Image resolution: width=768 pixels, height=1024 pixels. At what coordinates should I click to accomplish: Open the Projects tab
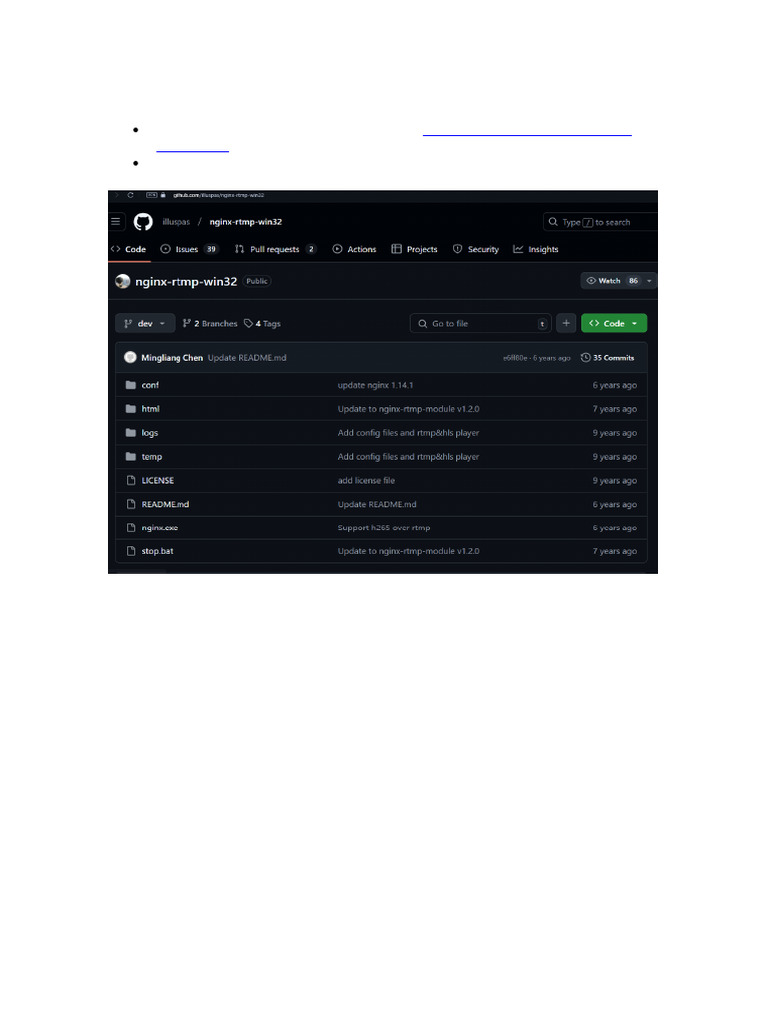click(415, 249)
